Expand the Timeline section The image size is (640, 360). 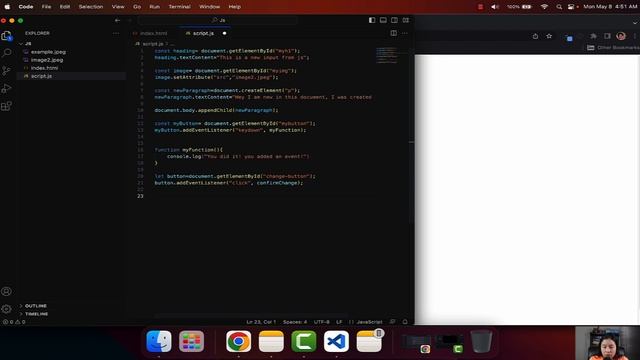(x=36, y=314)
